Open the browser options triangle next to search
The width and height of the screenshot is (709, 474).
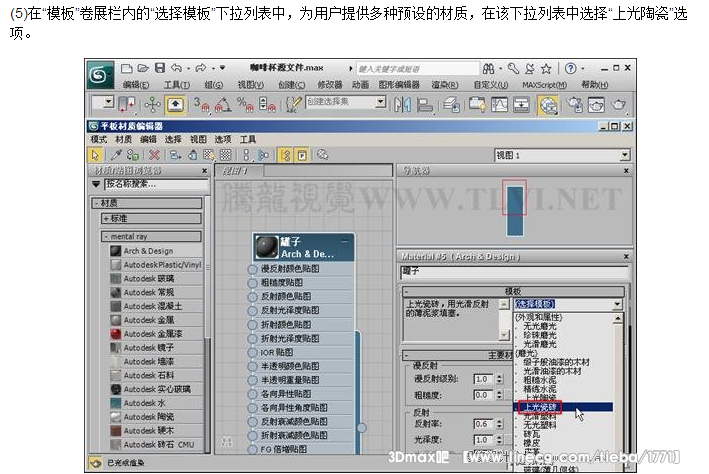[x=96, y=184]
